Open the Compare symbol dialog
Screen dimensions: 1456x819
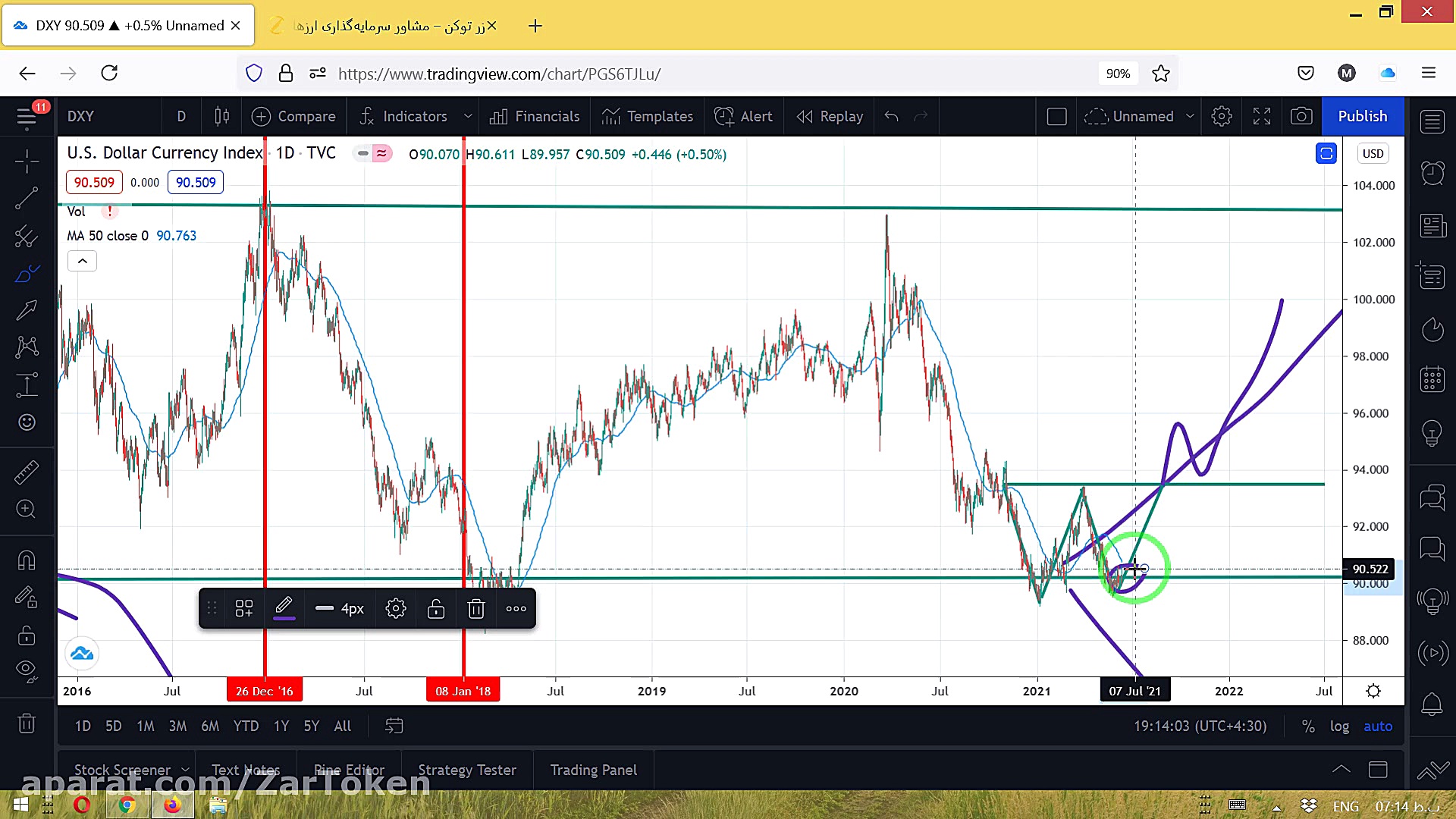(x=293, y=116)
